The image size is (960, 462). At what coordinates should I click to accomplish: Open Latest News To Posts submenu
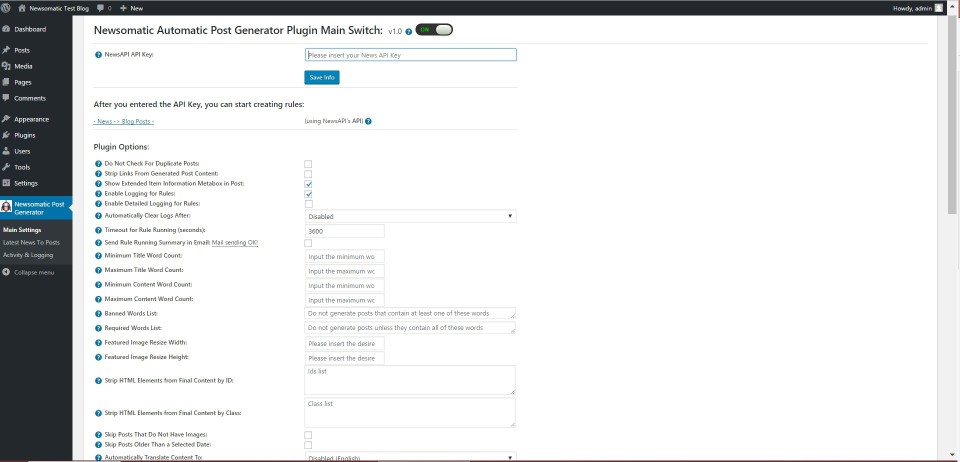click(32, 242)
